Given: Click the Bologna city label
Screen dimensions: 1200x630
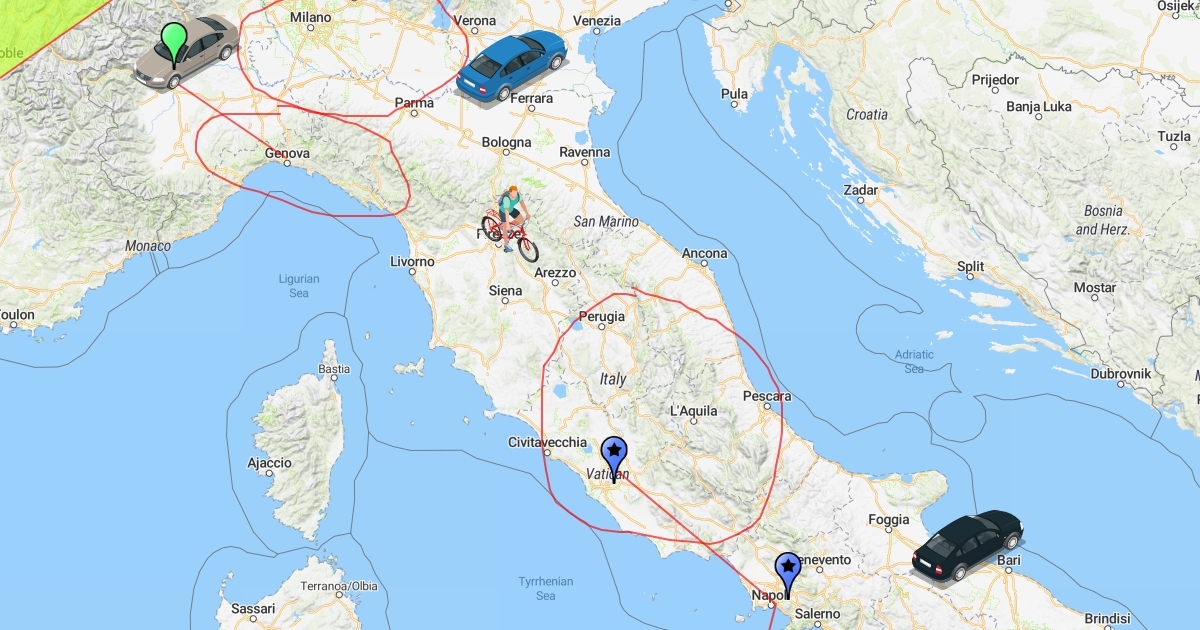Looking at the screenshot, I should [x=507, y=143].
